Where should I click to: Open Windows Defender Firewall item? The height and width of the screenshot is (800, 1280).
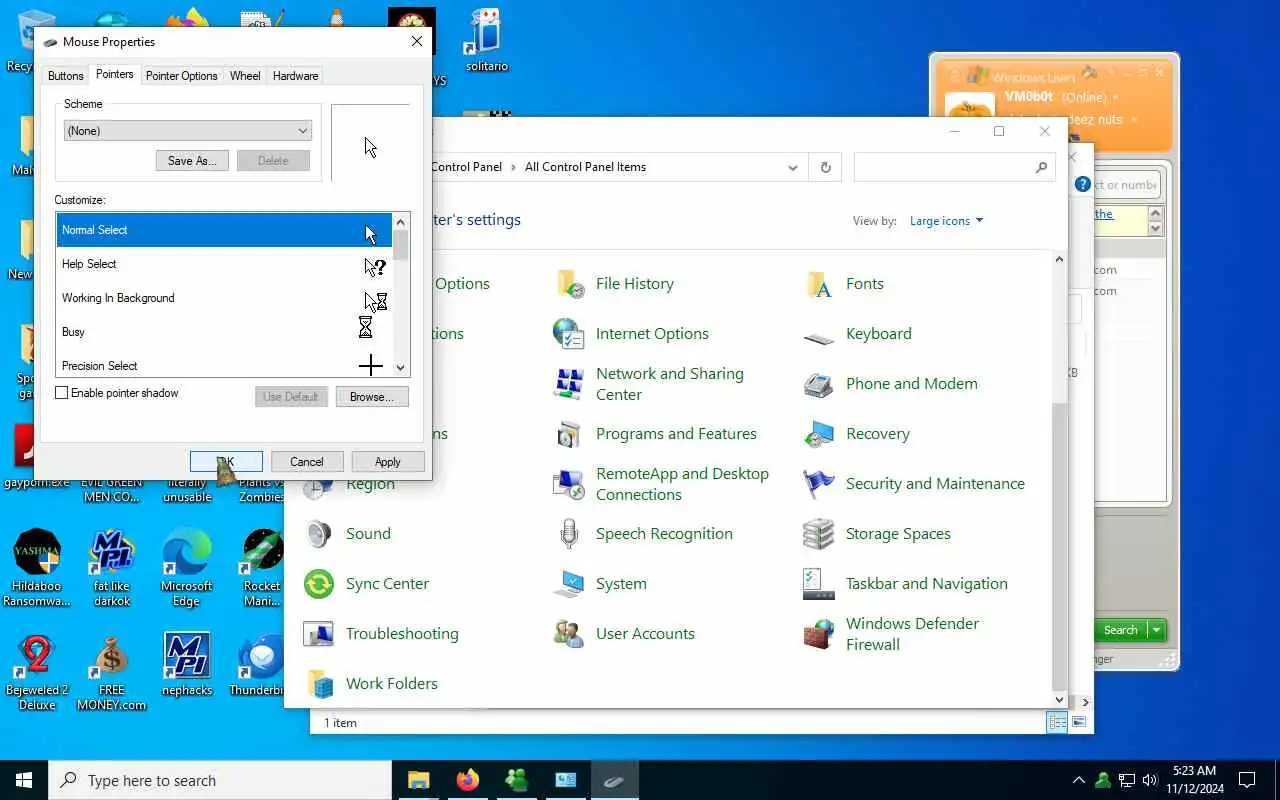891,634
